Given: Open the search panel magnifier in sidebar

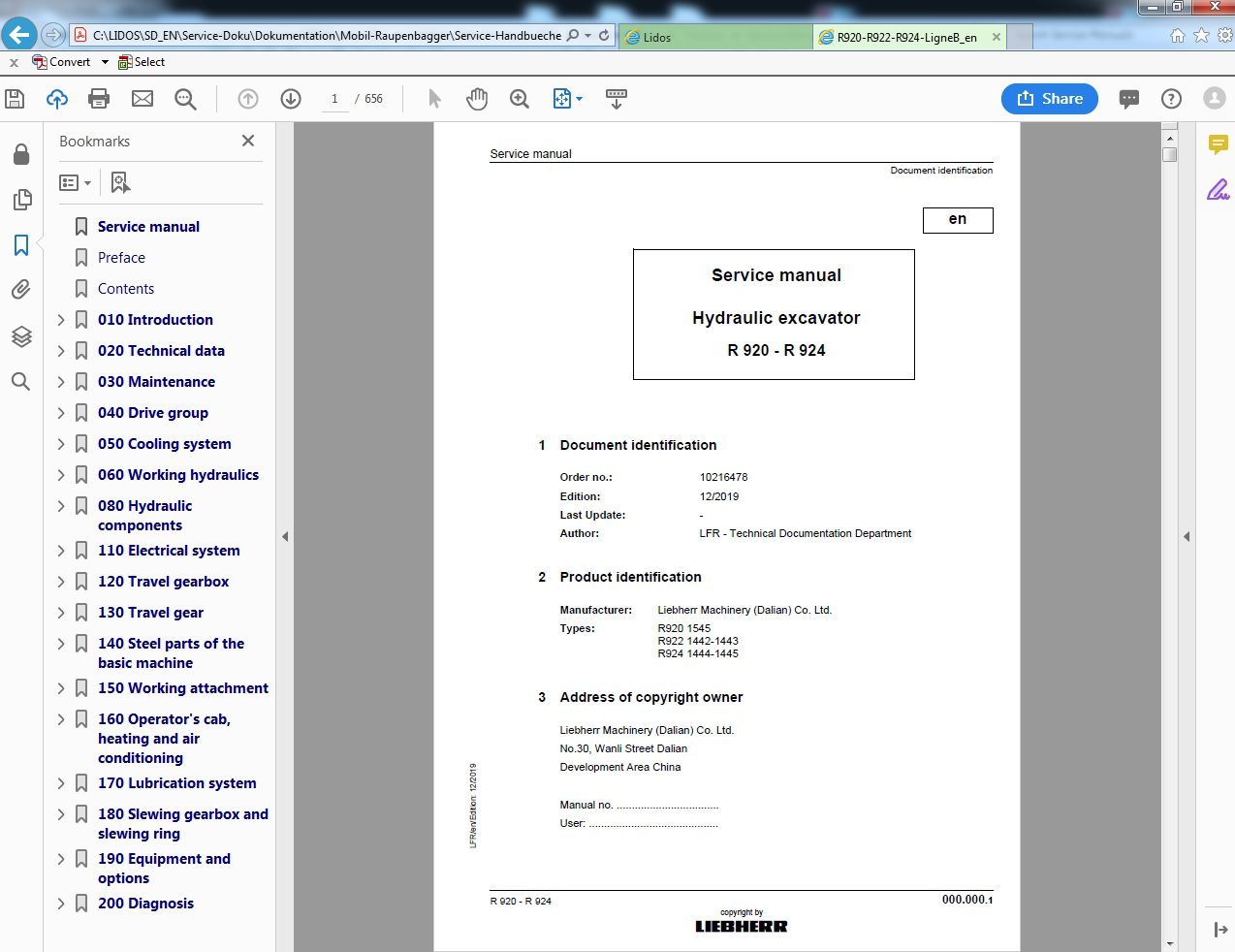Looking at the screenshot, I should pyautogui.click(x=21, y=382).
